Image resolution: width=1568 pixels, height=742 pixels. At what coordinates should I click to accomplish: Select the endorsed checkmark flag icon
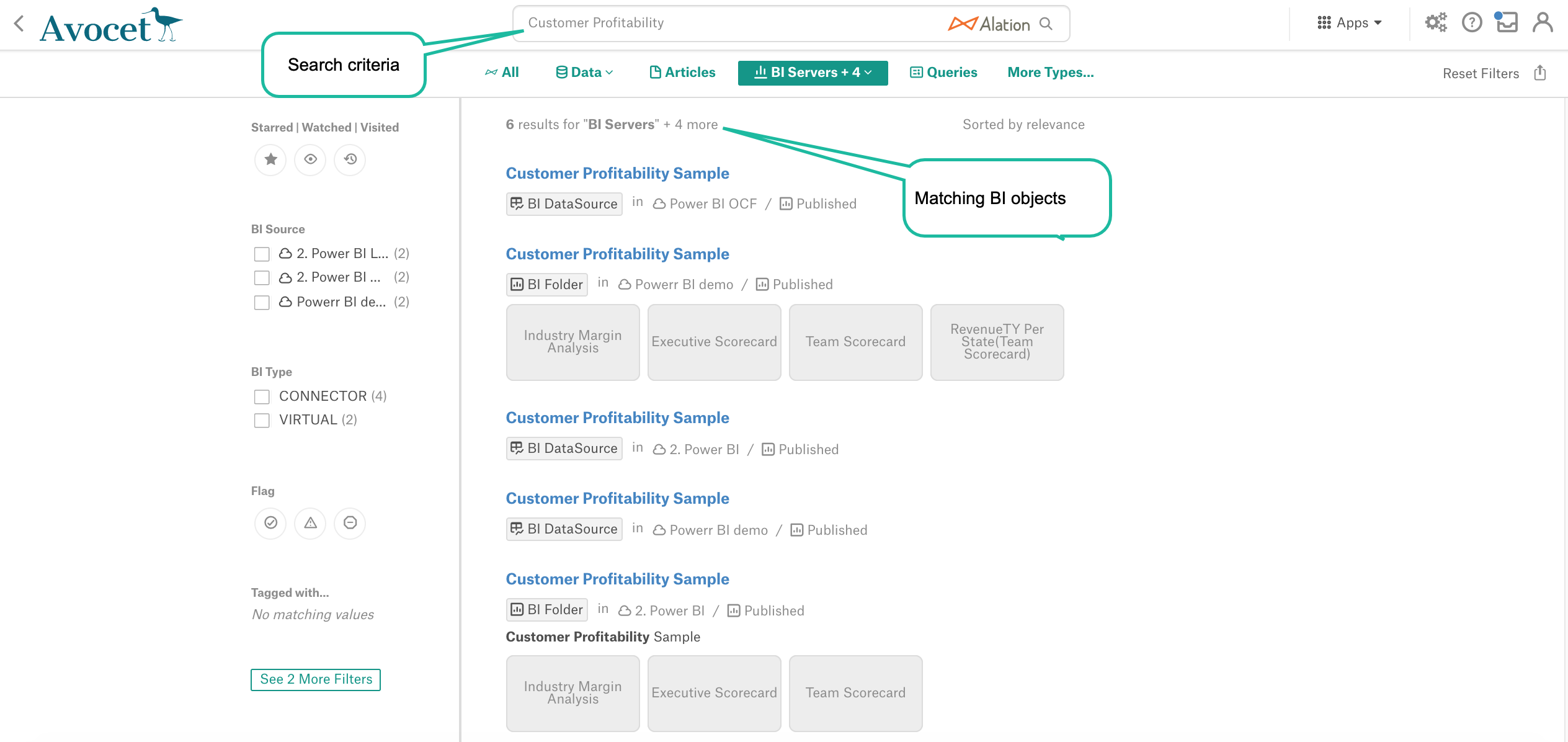pyautogui.click(x=270, y=523)
